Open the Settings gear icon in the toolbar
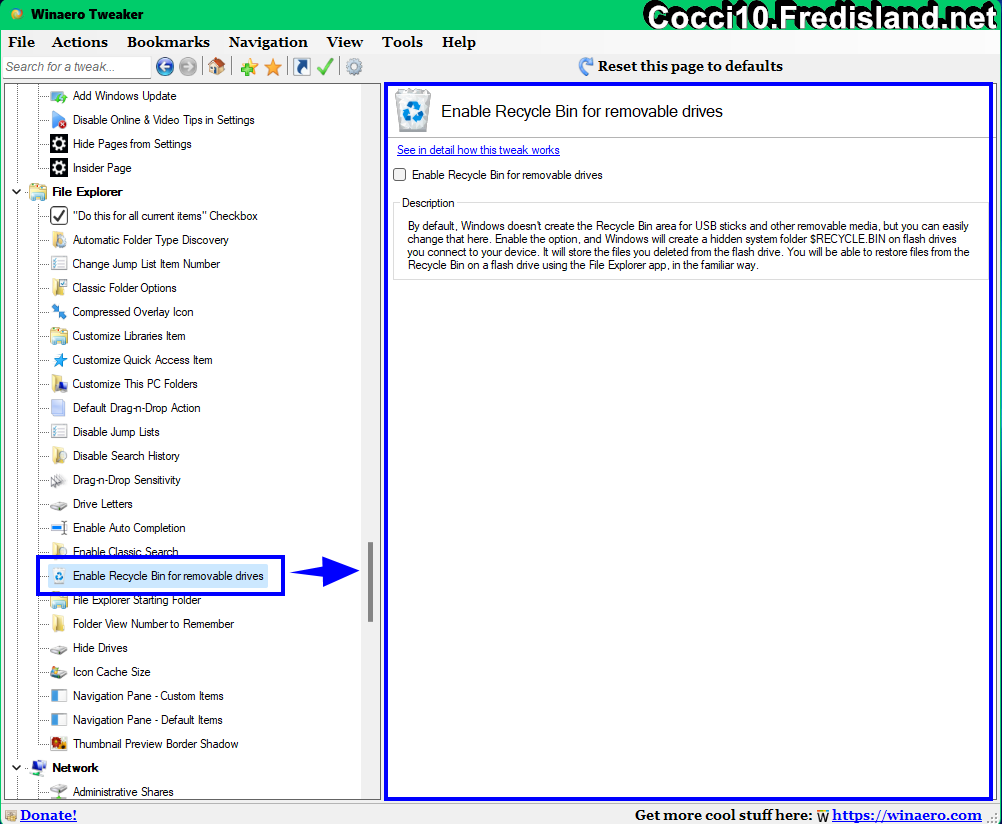This screenshot has height=824, width=1002. coord(354,66)
